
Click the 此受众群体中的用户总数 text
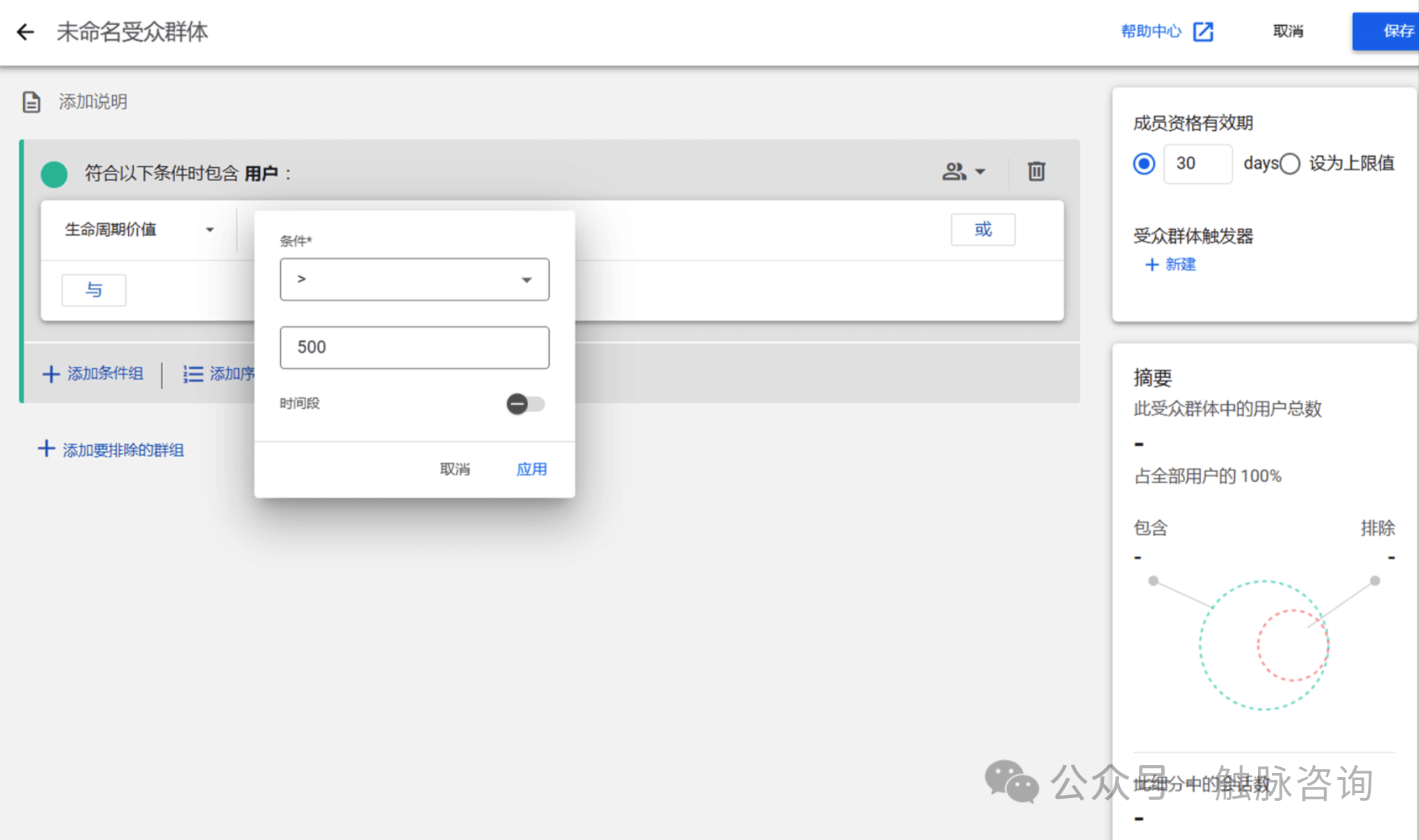point(1227,409)
